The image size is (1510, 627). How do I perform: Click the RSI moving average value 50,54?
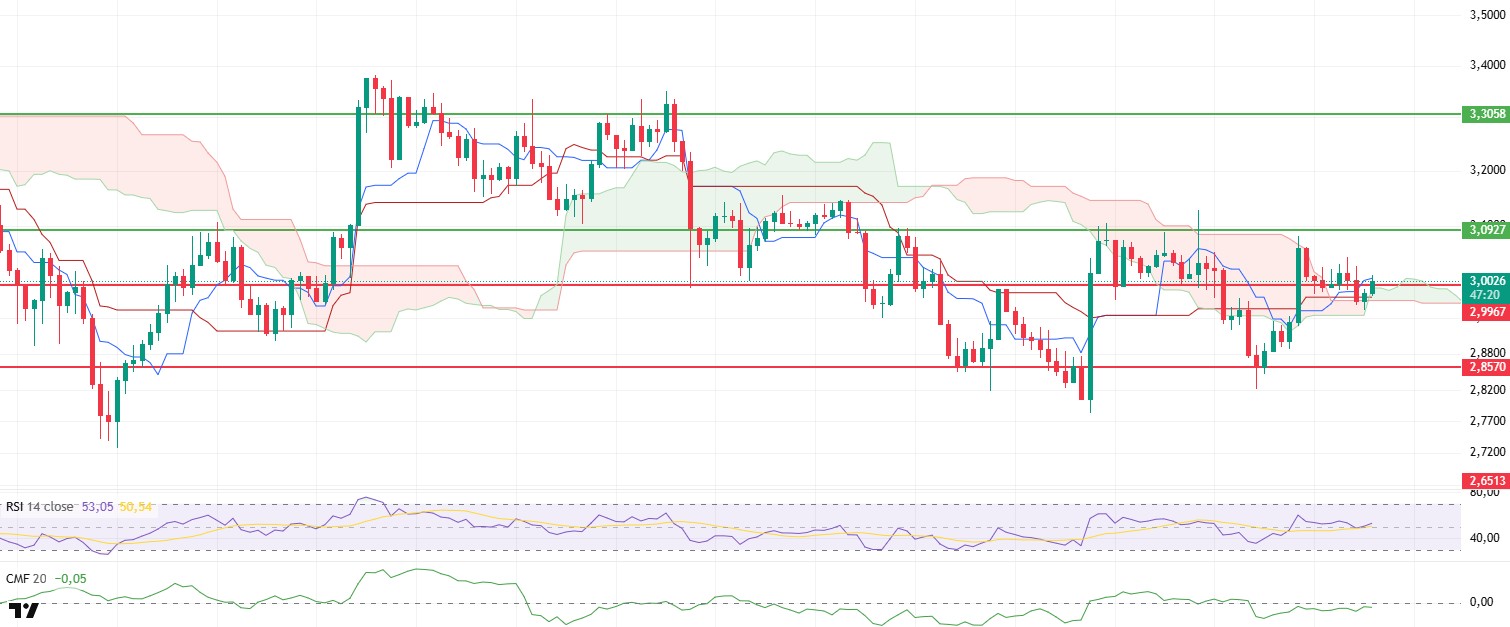134,507
